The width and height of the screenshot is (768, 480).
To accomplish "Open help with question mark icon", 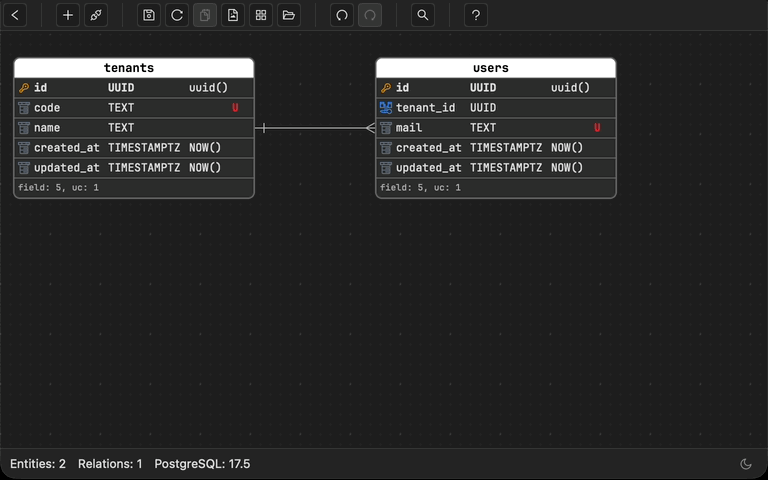I will [x=477, y=15].
